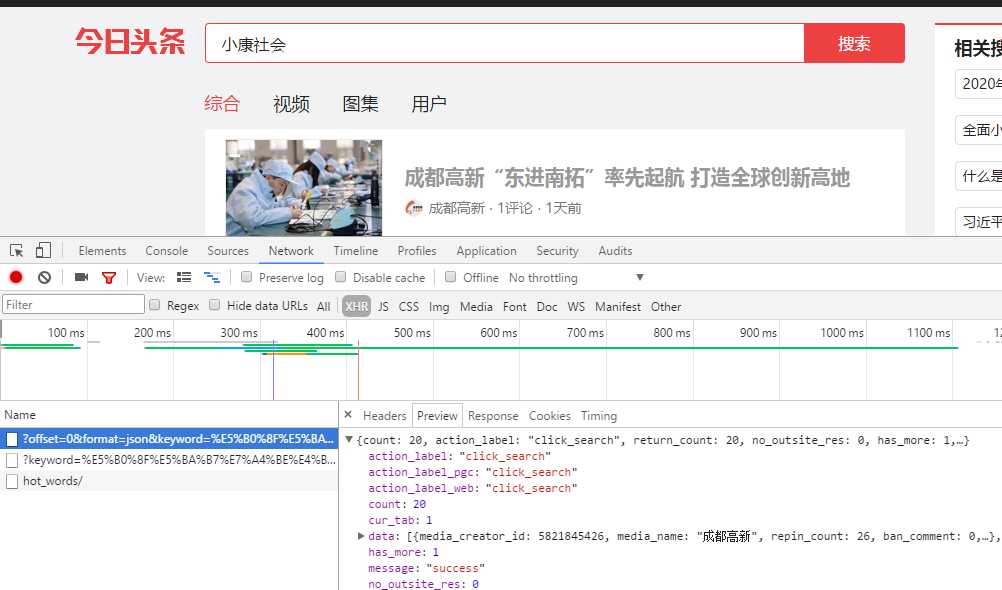Switch to the 视频 results tab
The image size is (1002, 590).
tap(291, 103)
